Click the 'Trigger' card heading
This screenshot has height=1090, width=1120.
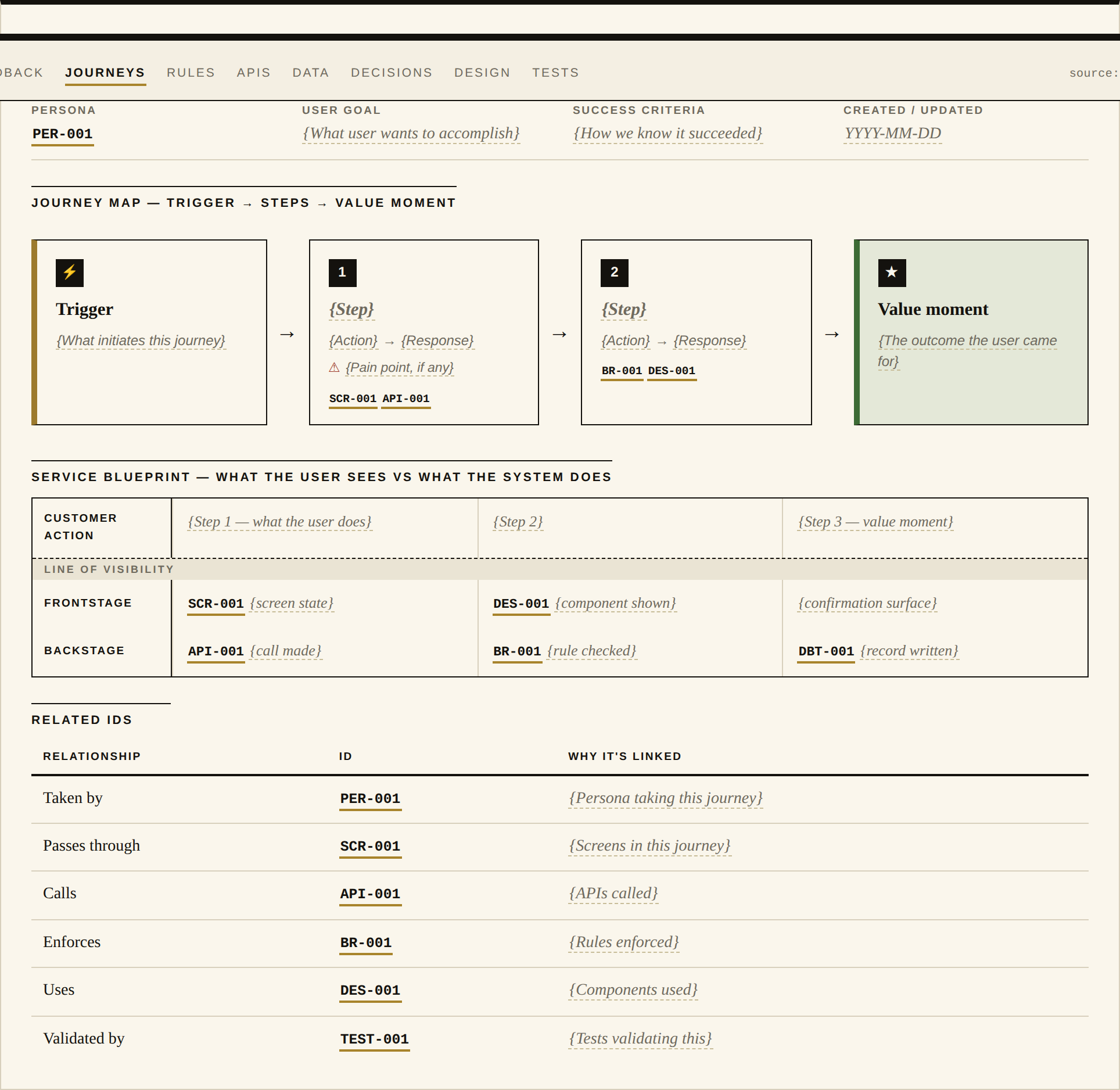point(85,310)
